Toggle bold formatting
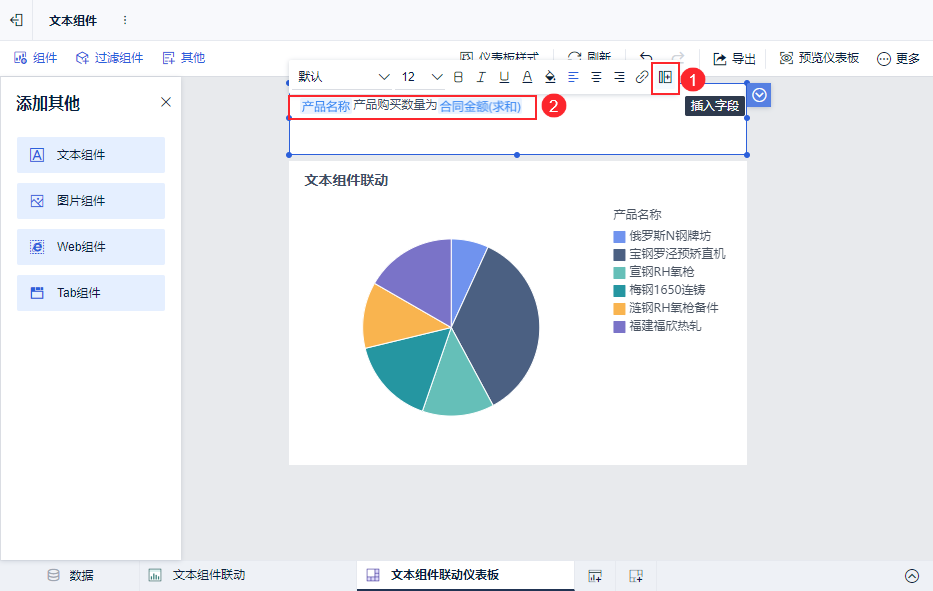This screenshot has width=933, height=591. 458,77
